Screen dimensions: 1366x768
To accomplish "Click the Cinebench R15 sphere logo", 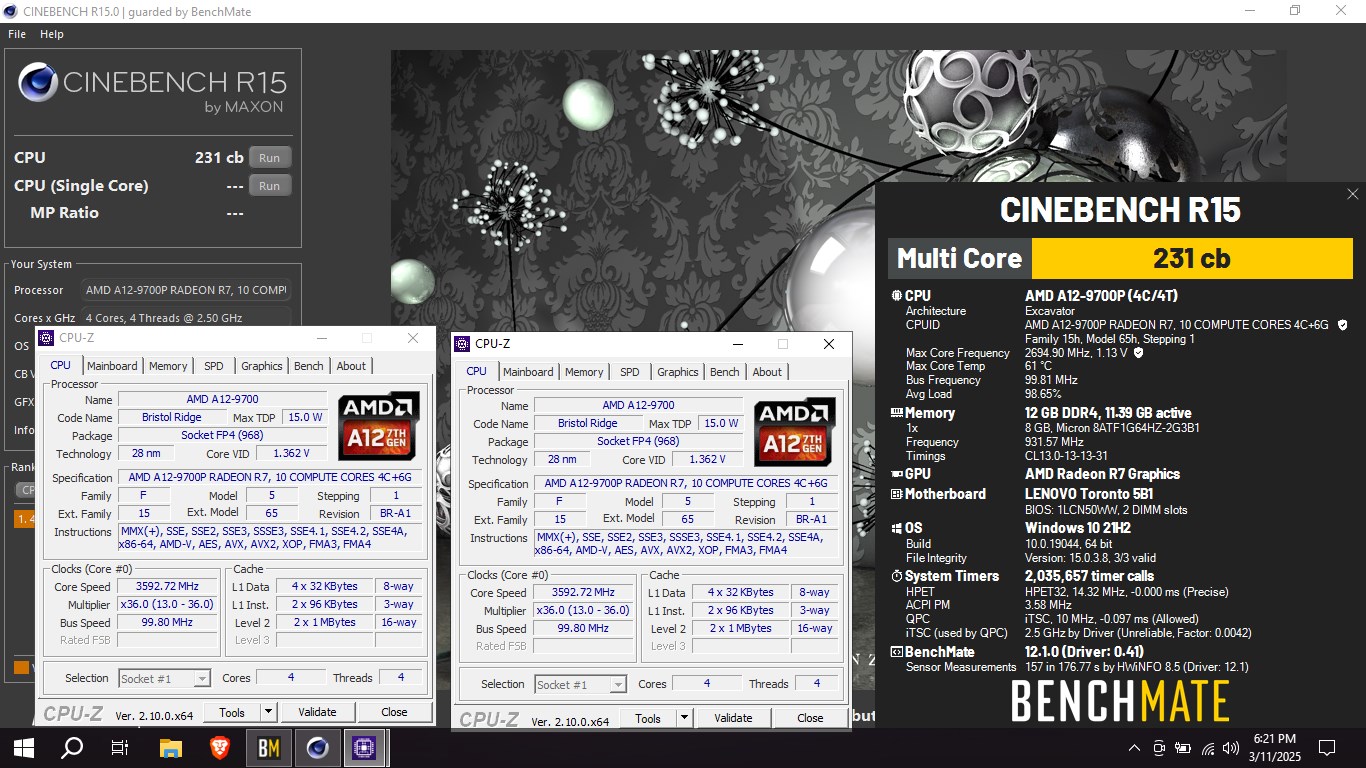I will click(38, 83).
